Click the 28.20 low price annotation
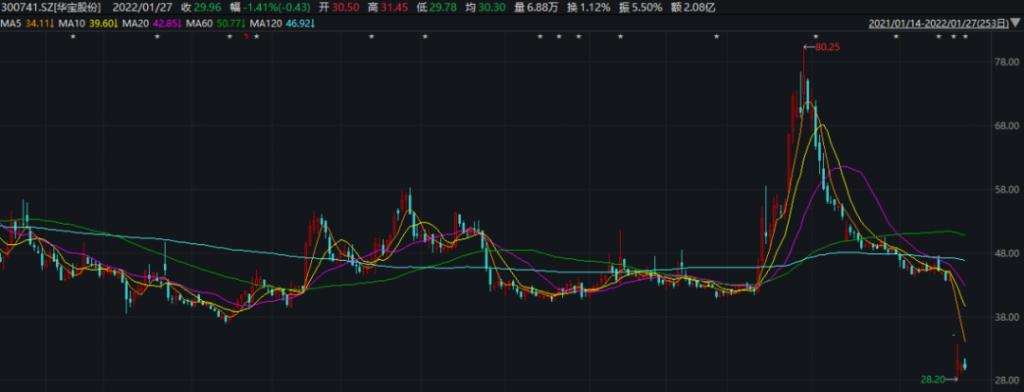 click(933, 379)
